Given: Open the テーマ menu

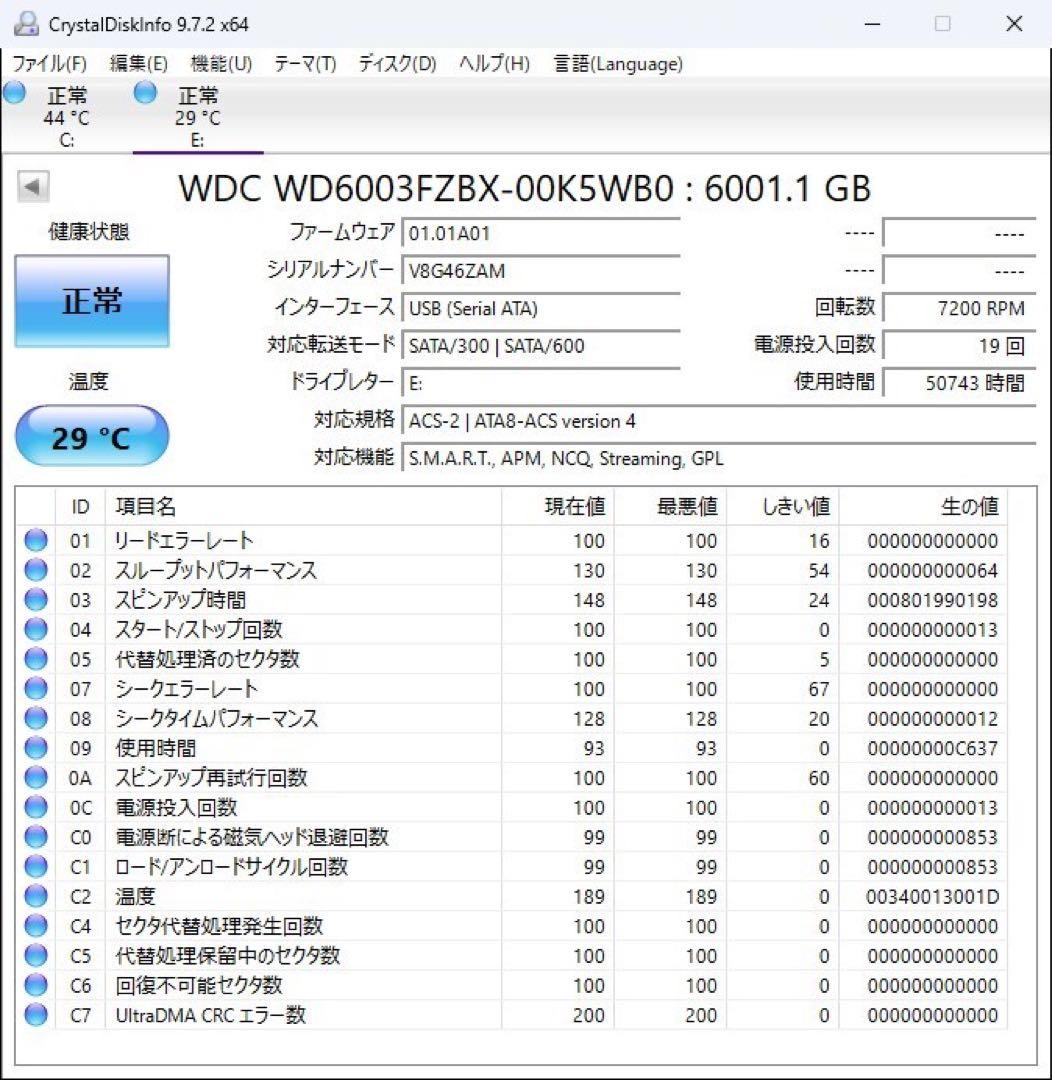Looking at the screenshot, I should tap(304, 63).
